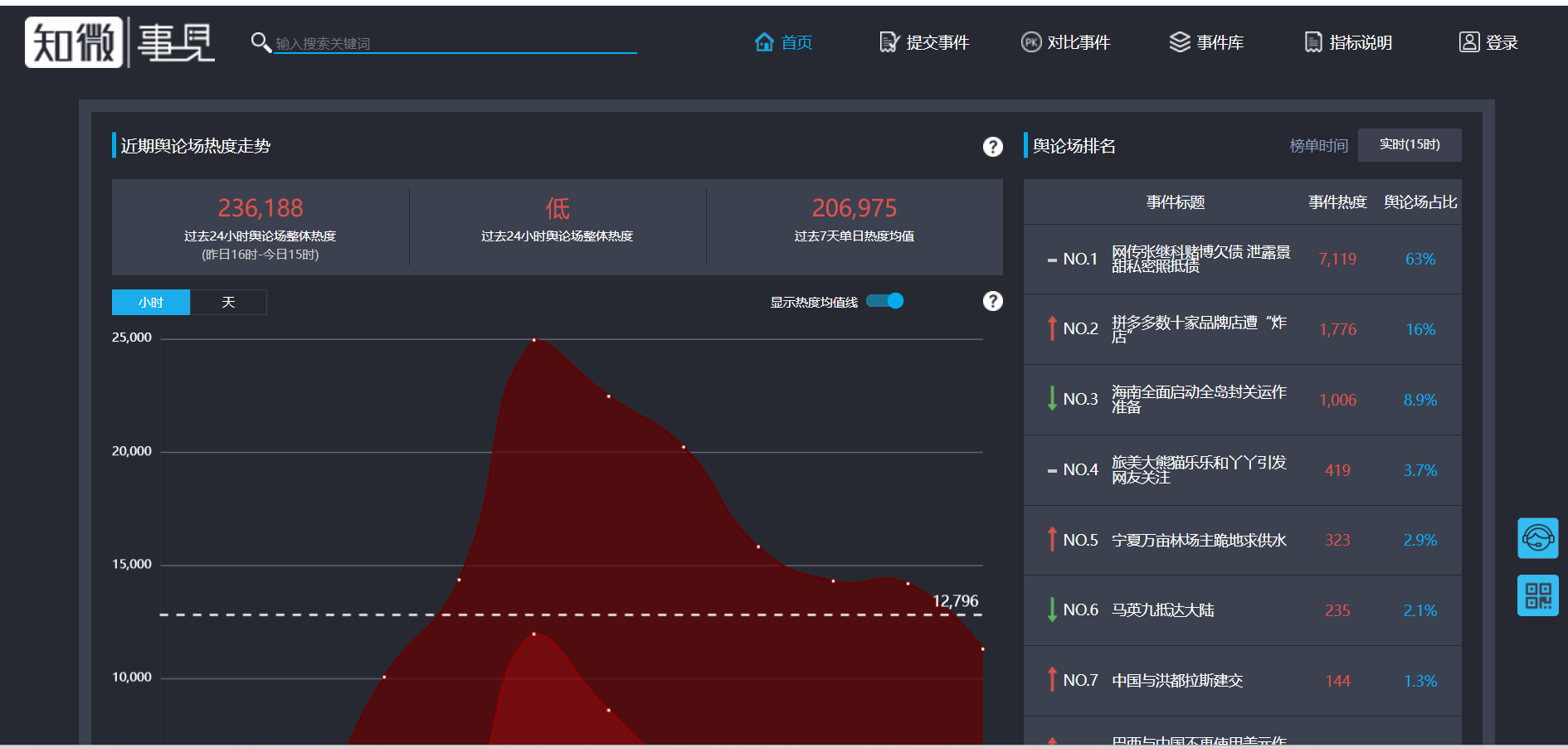Open the 事件库 menu item
1568x748 pixels.
1220,42
